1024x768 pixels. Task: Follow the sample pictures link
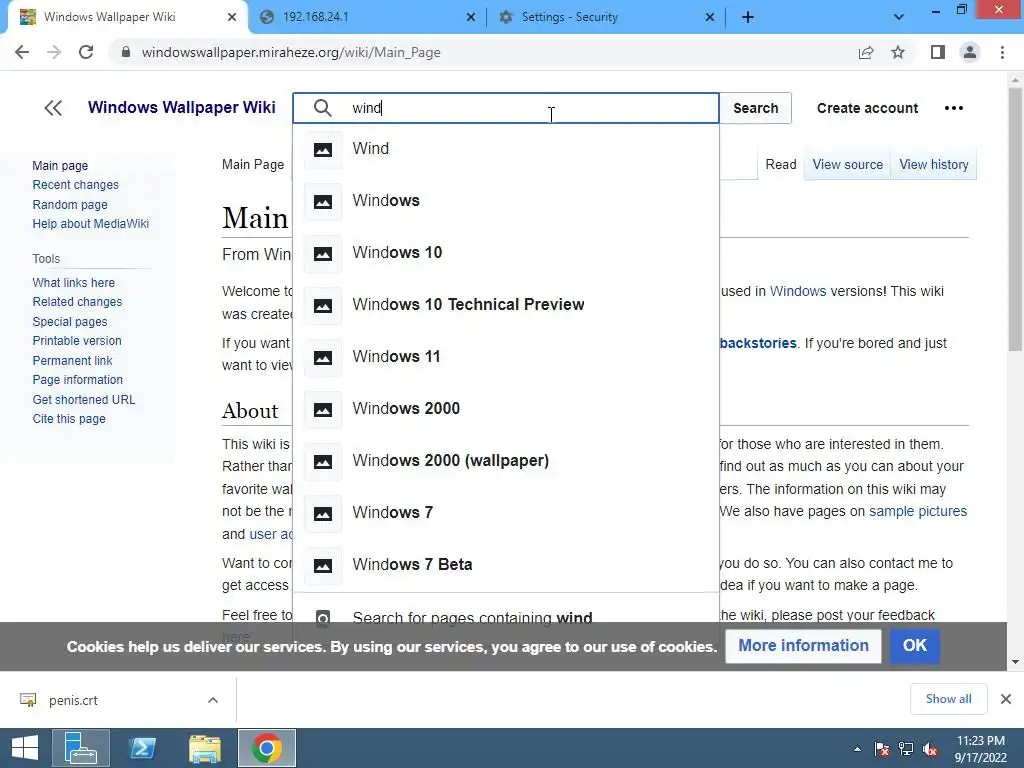point(918,511)
